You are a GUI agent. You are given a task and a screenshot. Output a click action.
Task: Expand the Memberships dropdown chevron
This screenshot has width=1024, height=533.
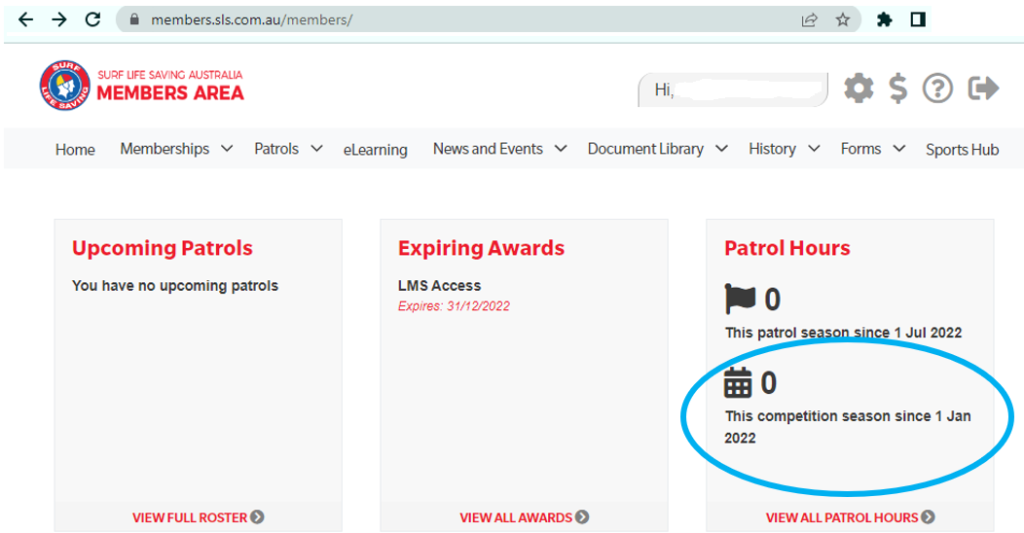point(227,149)
